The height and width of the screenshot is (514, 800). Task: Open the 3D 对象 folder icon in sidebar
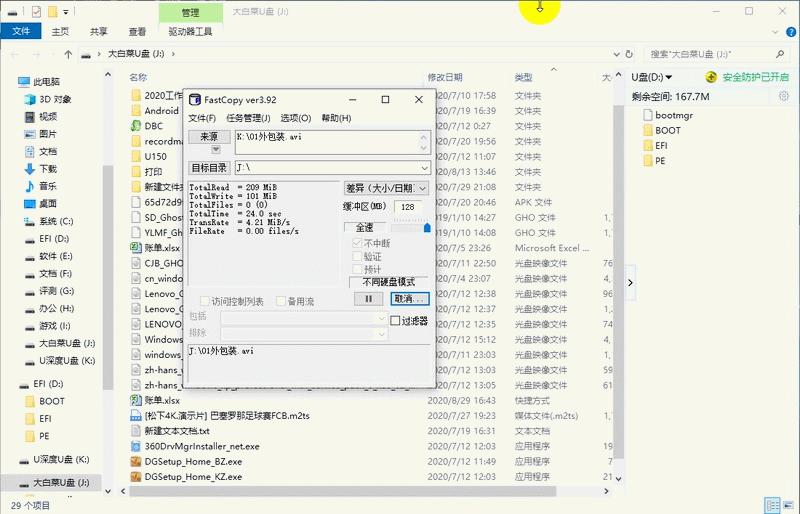coord(30,99)
